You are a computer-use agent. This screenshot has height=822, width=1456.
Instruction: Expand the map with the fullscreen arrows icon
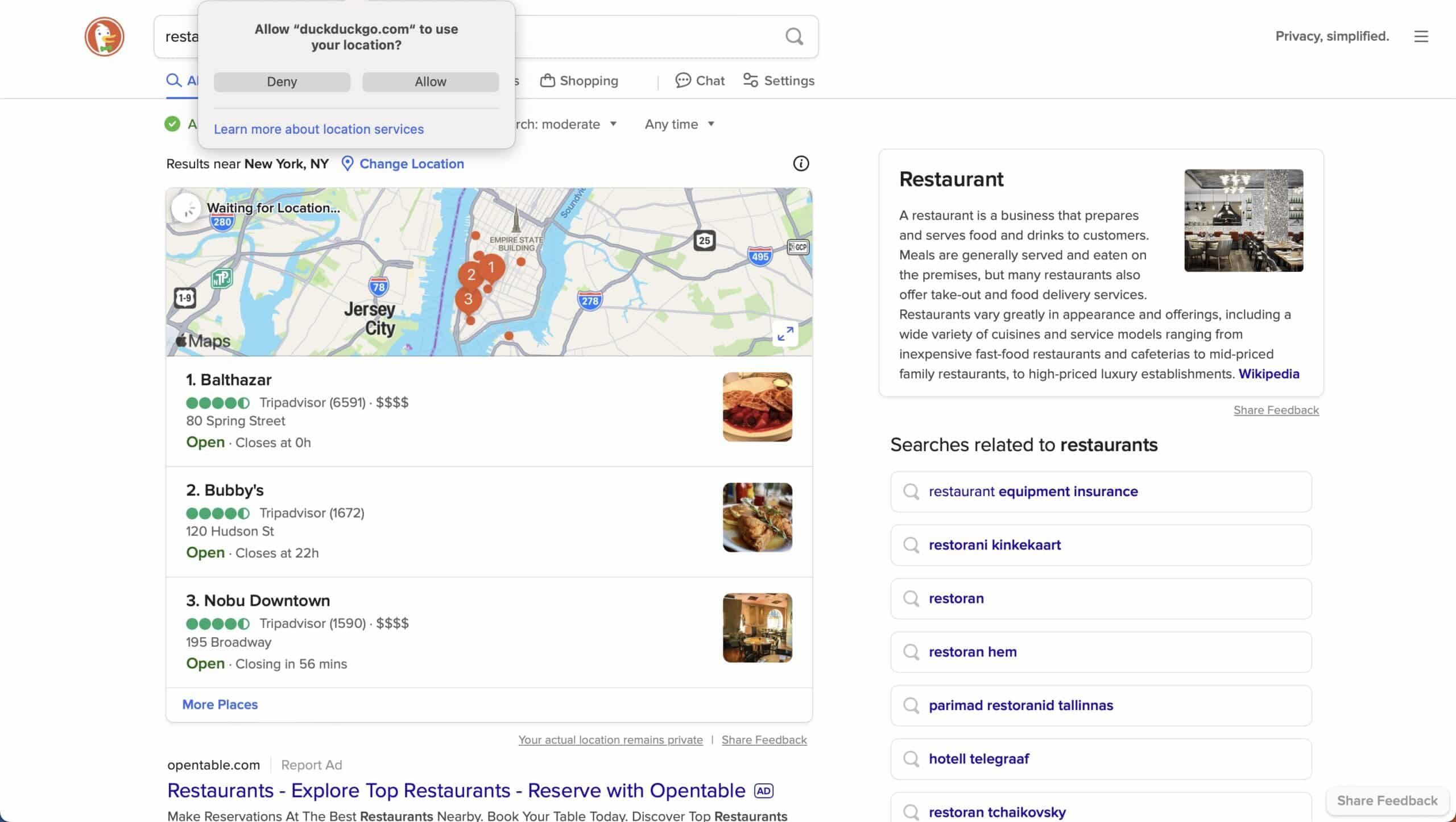[x=785, y=334]
